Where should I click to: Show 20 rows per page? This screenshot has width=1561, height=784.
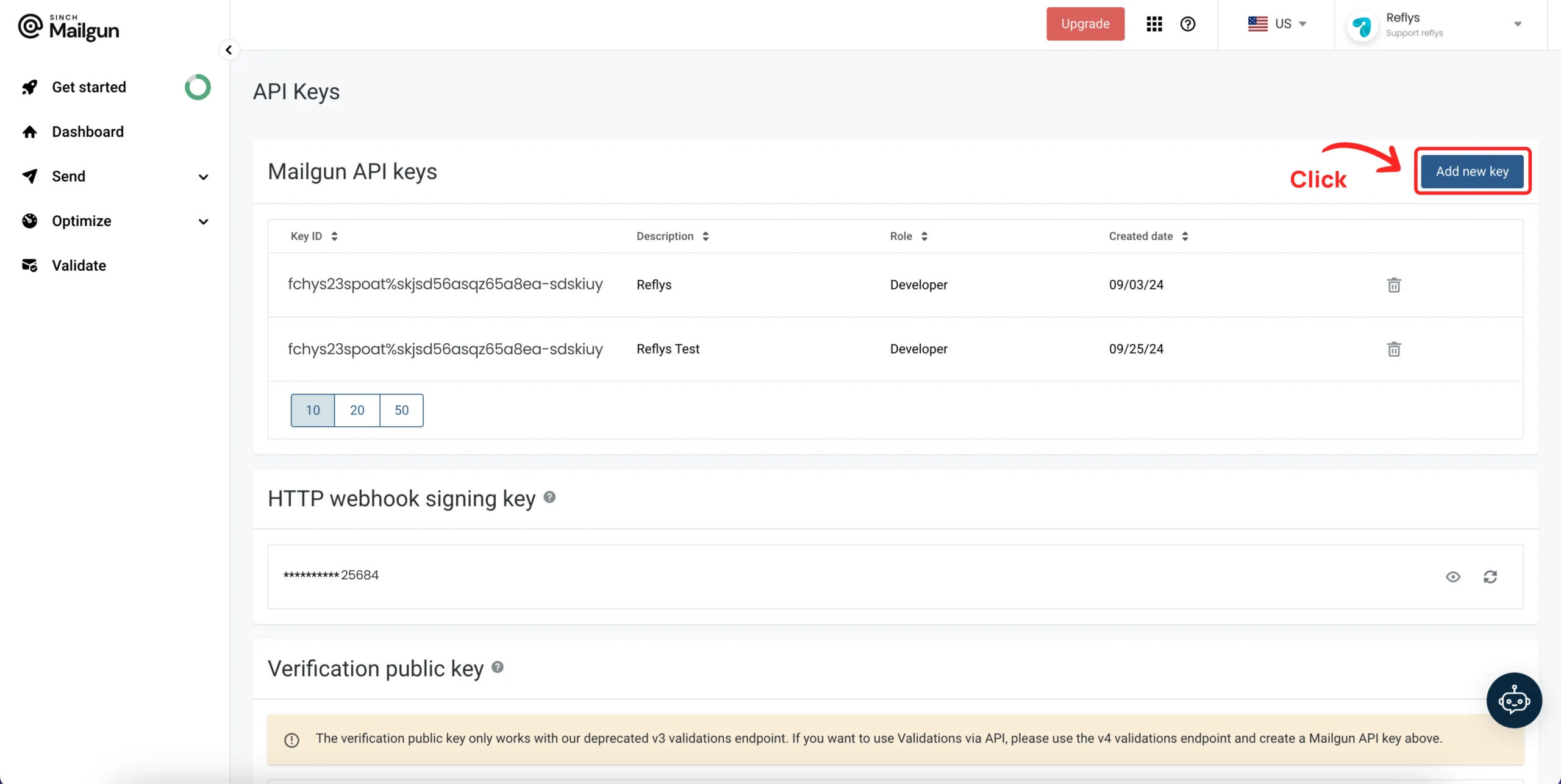click(x=357, y=410)
